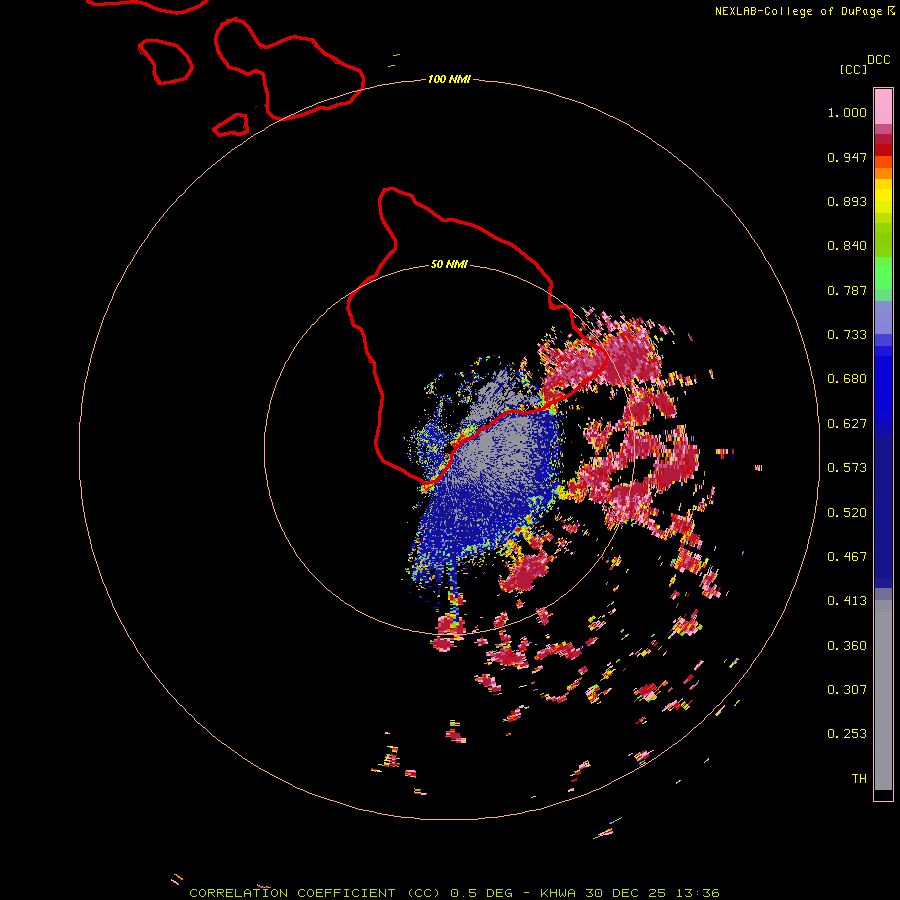Select the 0.360 legend value

847,646
